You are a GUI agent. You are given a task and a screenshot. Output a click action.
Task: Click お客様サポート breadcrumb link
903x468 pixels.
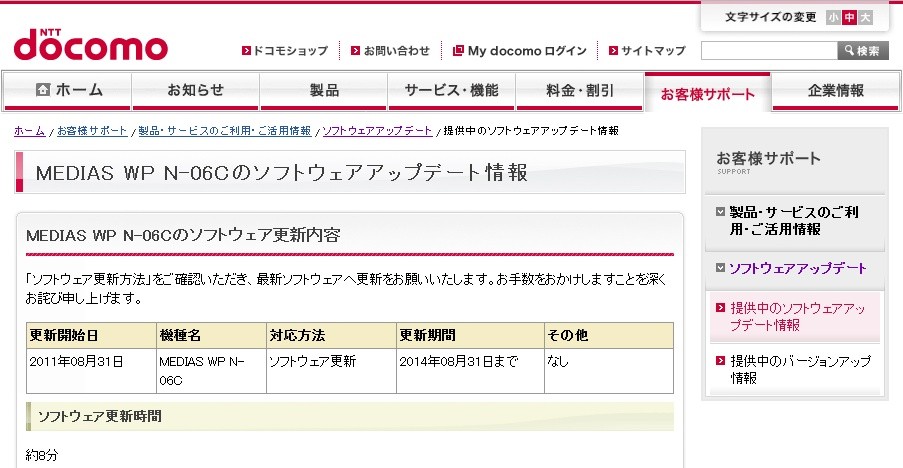[x=92, y=131]
